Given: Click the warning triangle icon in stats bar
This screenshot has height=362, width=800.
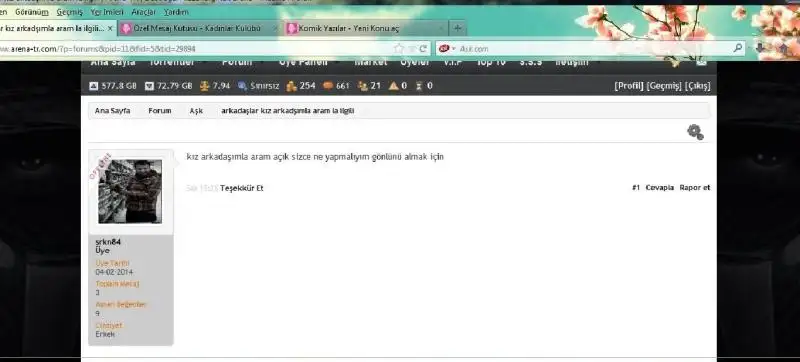Looking at the screenshot, I should coord(393,86).
